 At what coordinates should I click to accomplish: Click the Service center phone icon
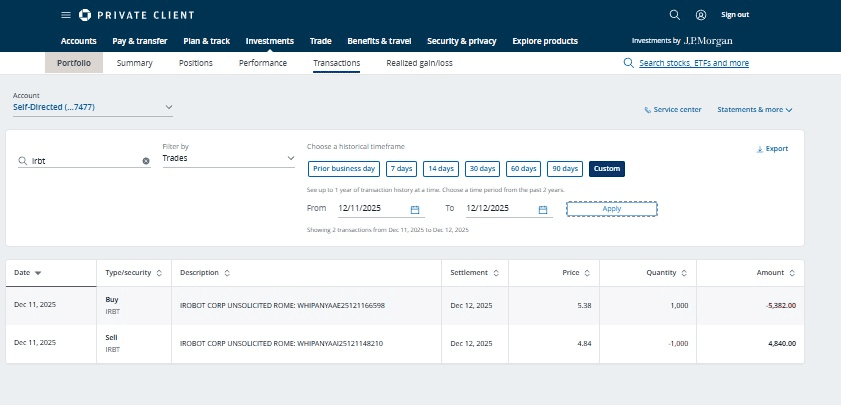tap(648, 109)
